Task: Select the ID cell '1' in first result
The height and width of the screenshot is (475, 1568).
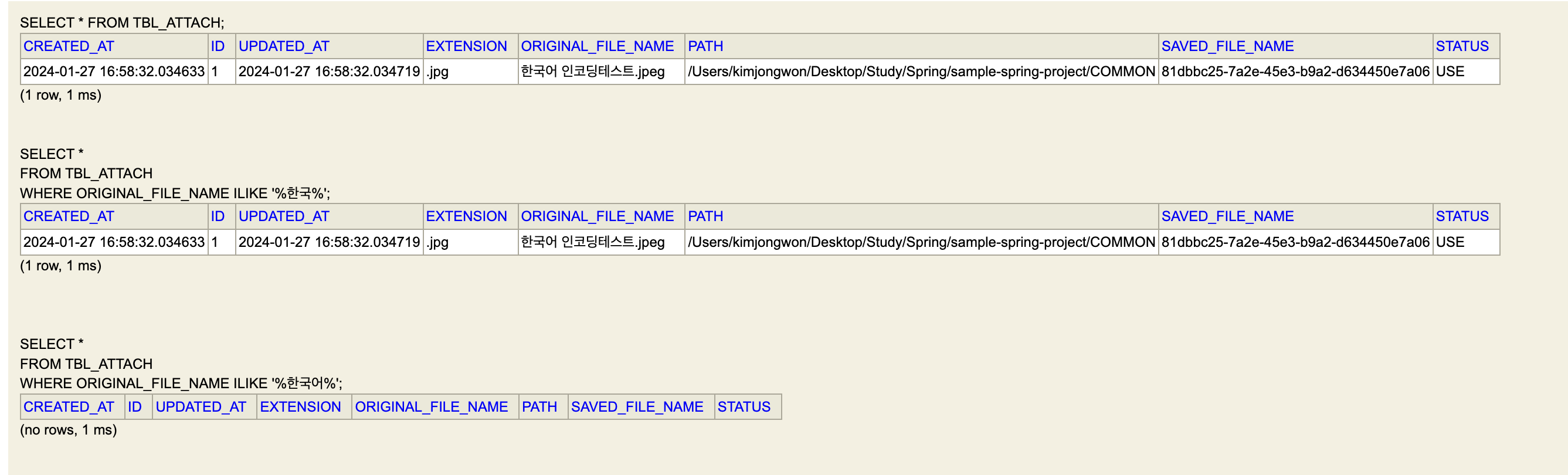Action: (x=222, y=72)
